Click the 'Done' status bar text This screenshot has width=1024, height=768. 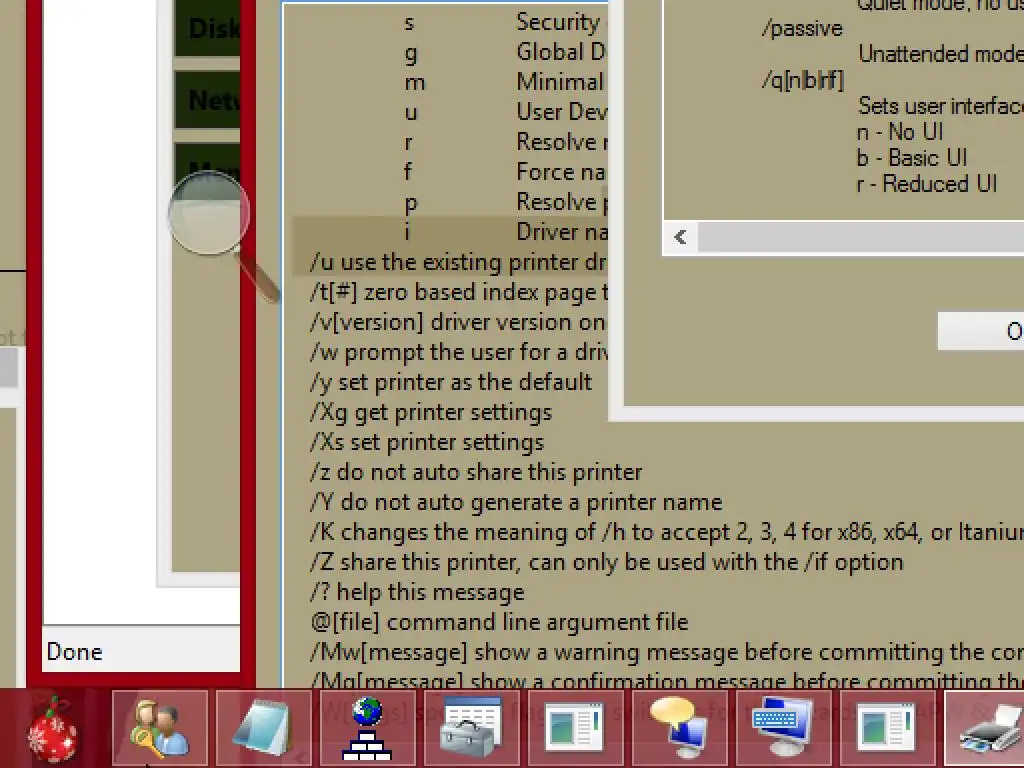[74, 652]
